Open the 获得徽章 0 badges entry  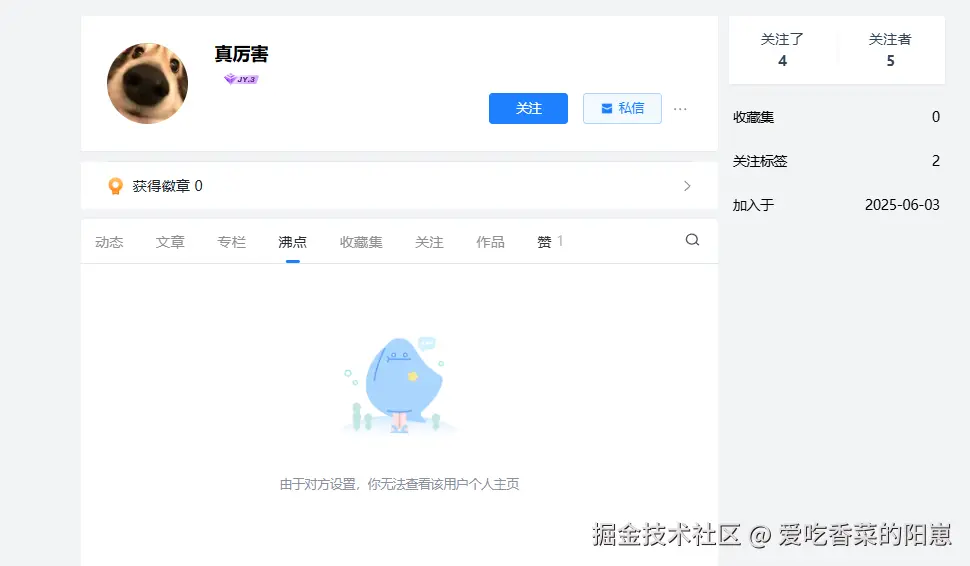pyautogui.click(x=399, y=186)
